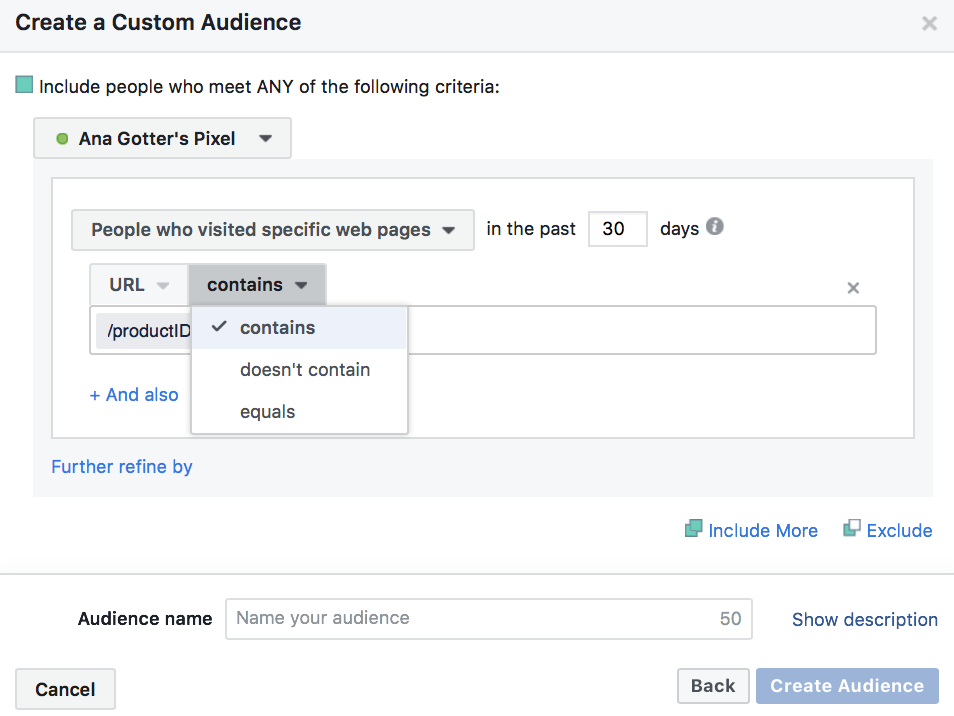Click the Exclude overlapping squares icon

852,528
